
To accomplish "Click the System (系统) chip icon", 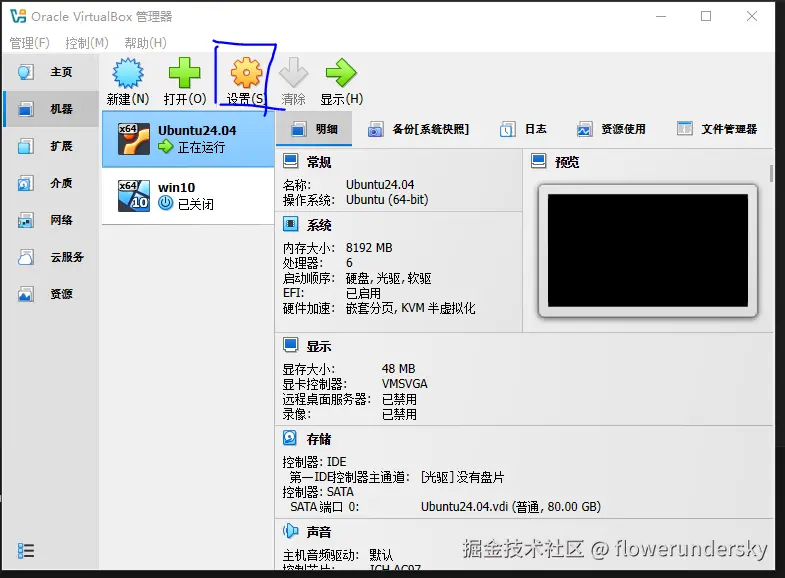I will tap(290, 224).
